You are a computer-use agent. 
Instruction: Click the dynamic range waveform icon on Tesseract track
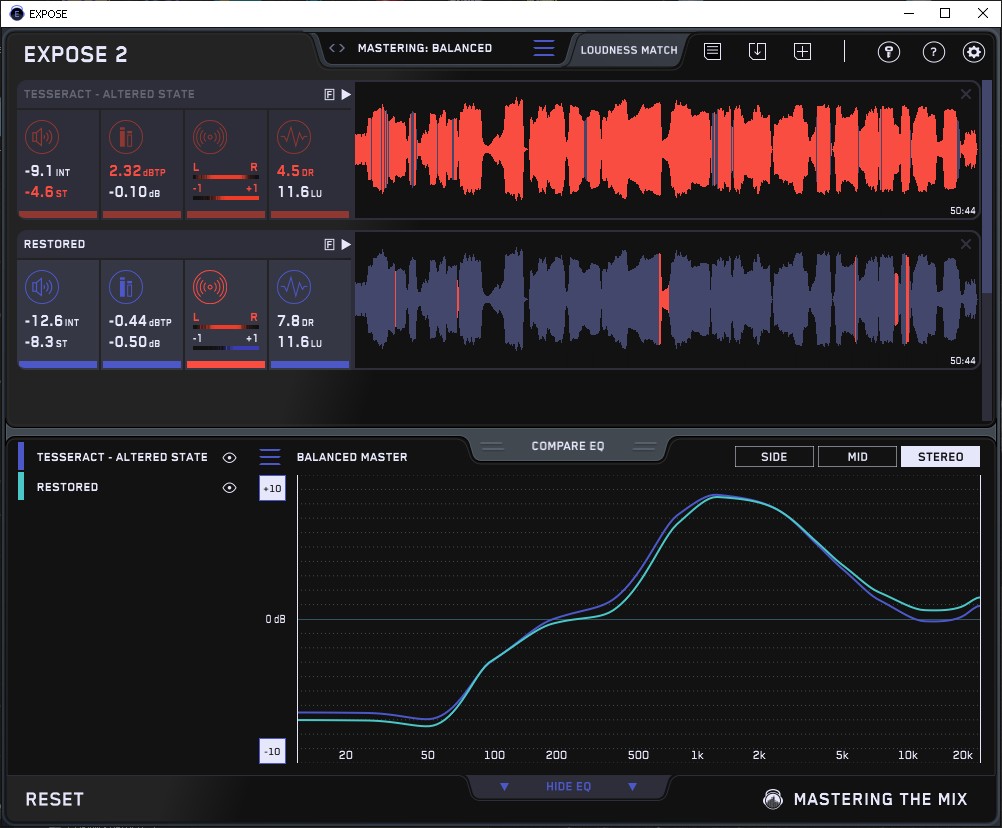pyautogui.click(x=293, y=137)
